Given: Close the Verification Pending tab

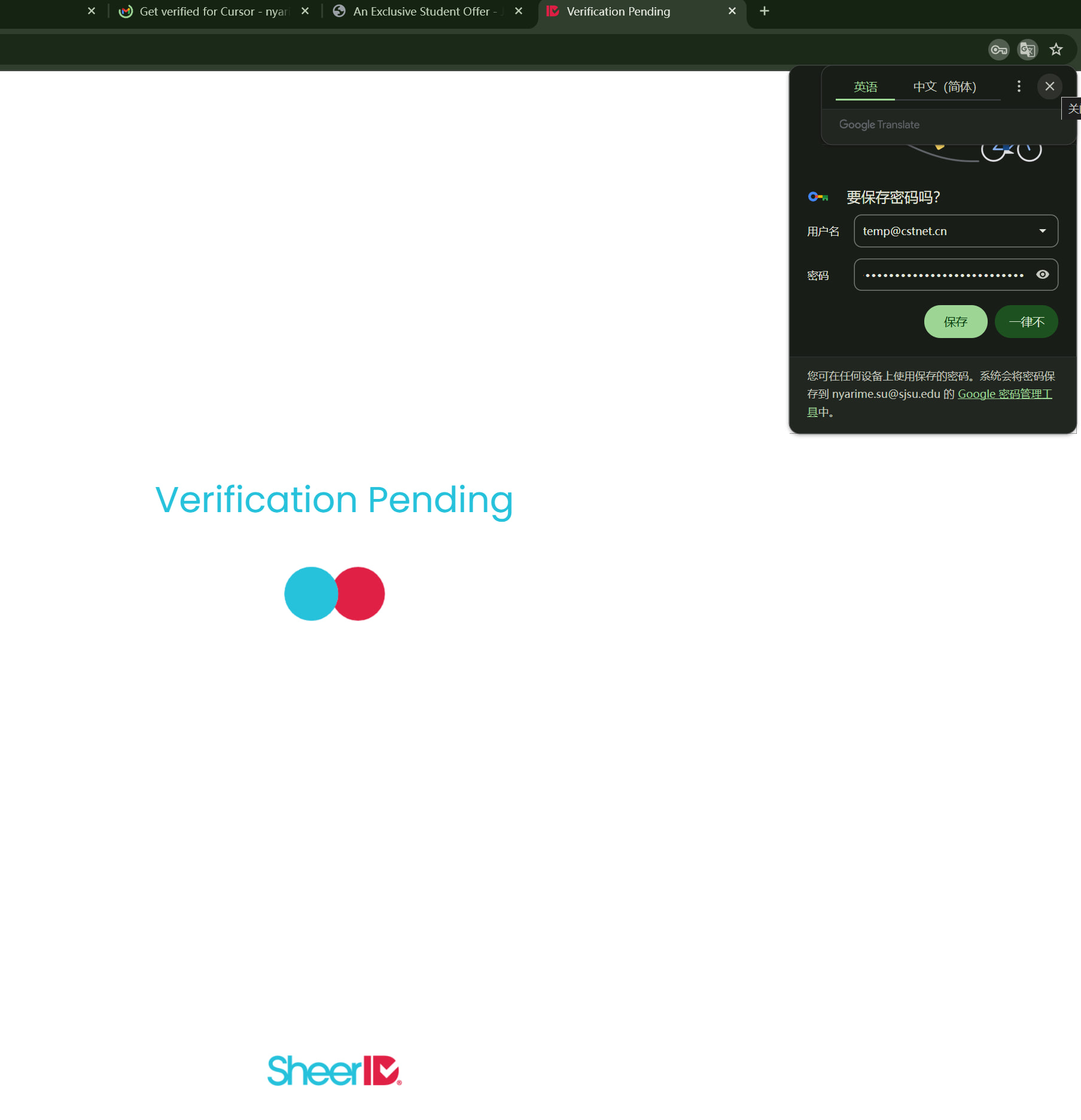Looking at the screenshot, I should pos(732,11).
